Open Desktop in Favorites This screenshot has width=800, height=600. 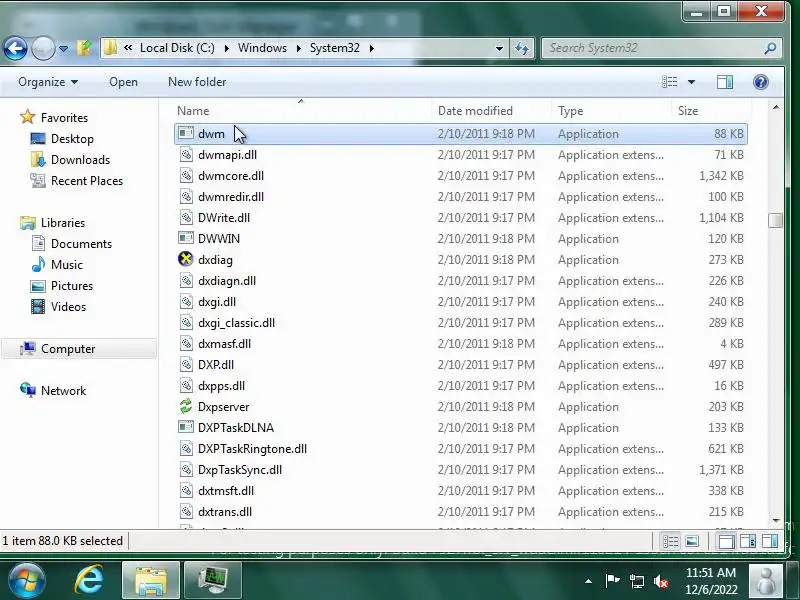(72, 139)
